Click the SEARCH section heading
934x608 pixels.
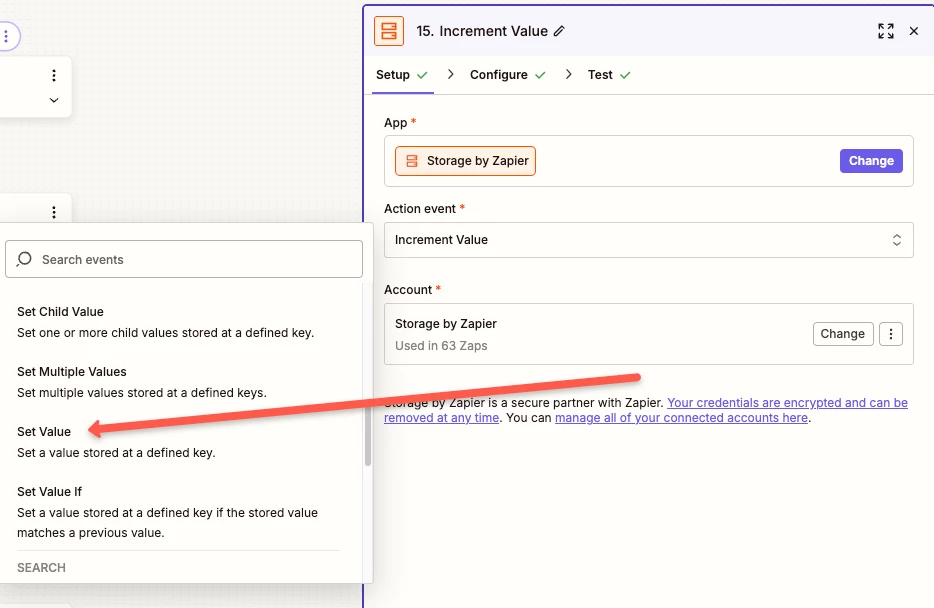[x=41, y=568]
